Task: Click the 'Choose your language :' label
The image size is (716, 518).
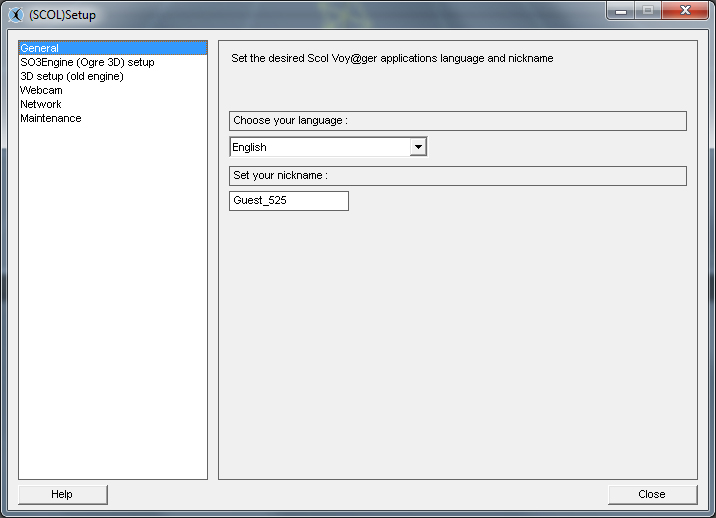Action: tap(290, 121)
